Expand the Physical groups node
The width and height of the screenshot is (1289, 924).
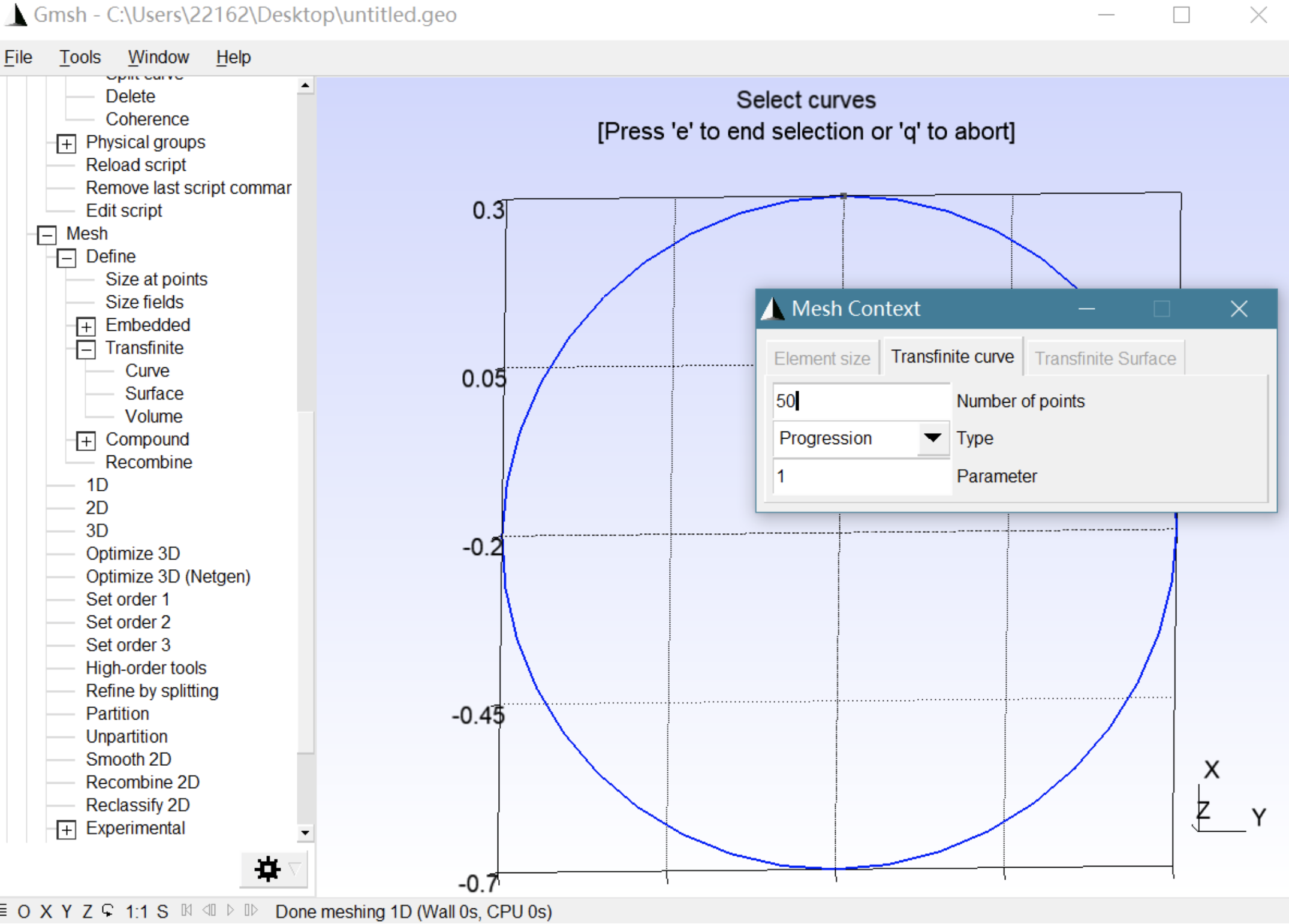pos(67,143)
